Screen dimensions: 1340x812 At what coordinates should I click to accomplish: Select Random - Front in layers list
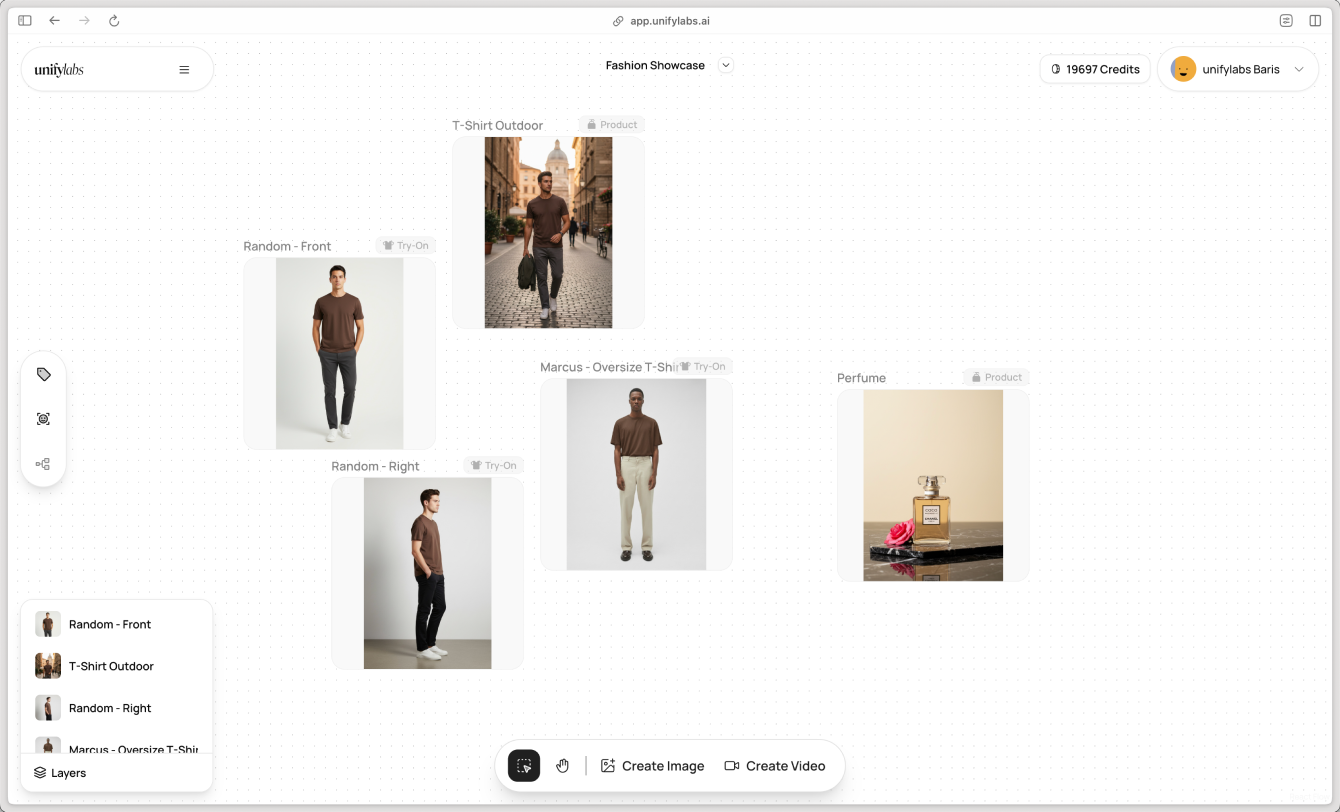pyautogui.click(x=110, y=624)
